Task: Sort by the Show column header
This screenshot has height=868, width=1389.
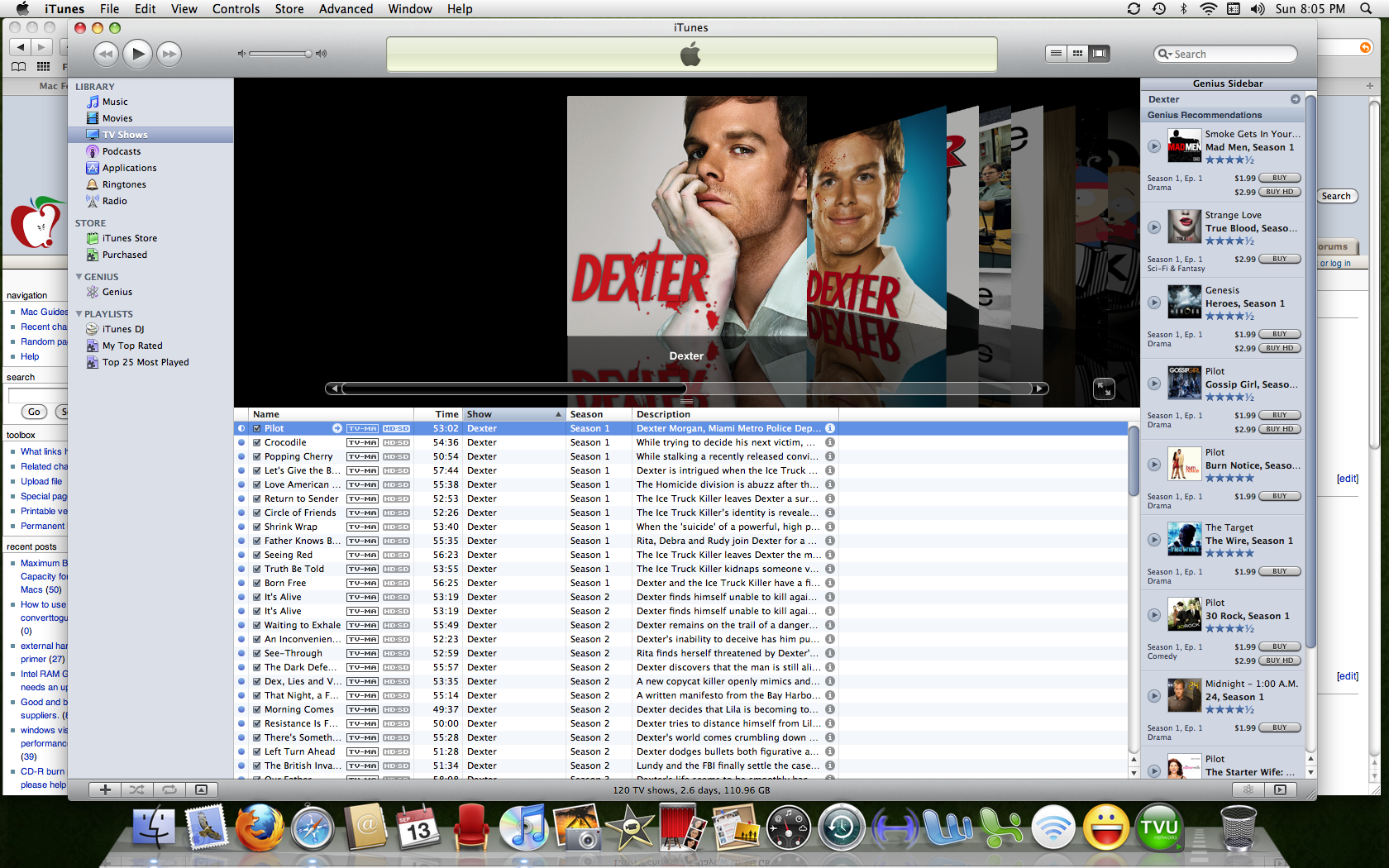Action: point(513,414)
